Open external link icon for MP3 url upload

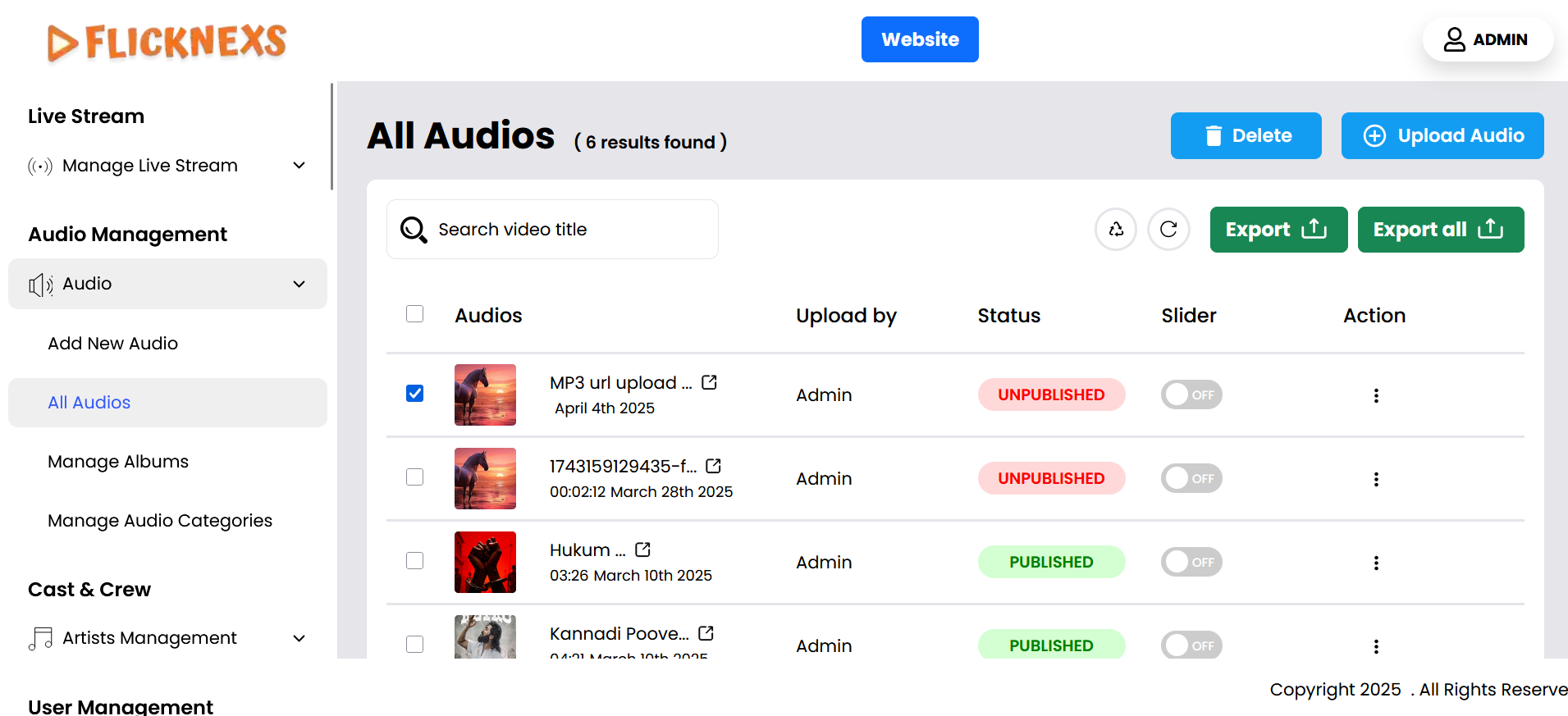[710, 382]
